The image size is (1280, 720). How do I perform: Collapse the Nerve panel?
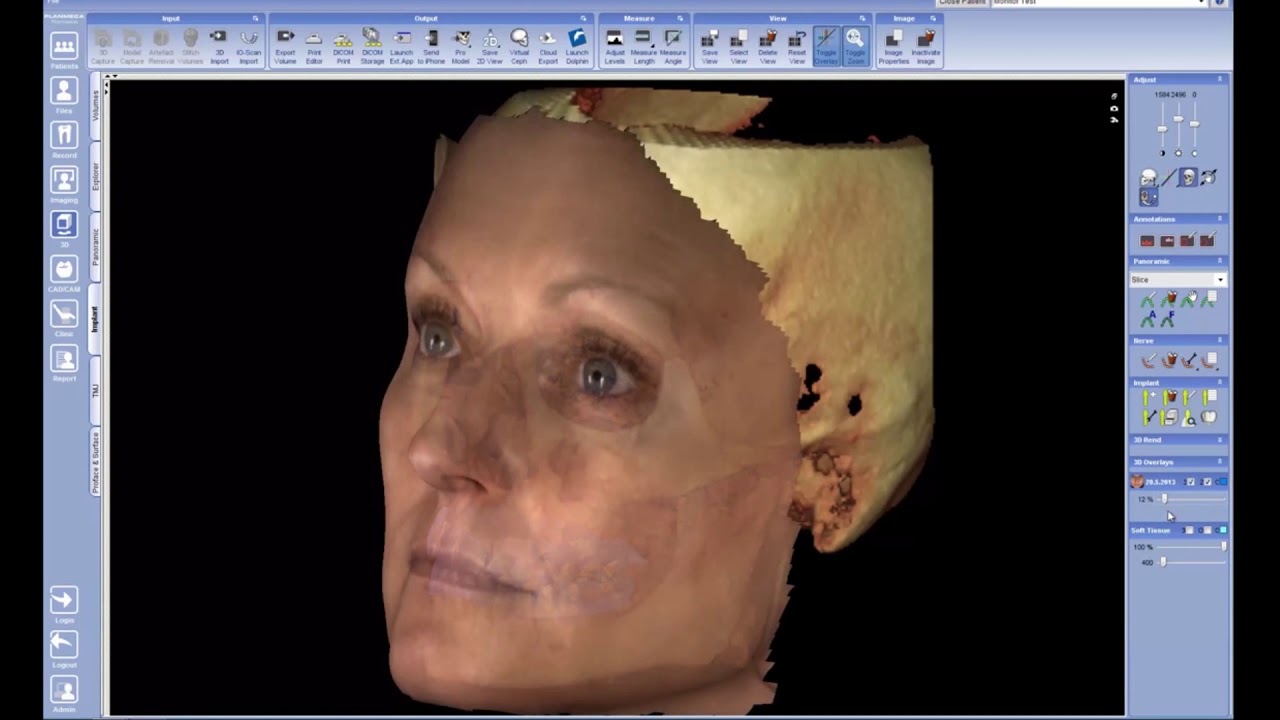pos(1220,340)
